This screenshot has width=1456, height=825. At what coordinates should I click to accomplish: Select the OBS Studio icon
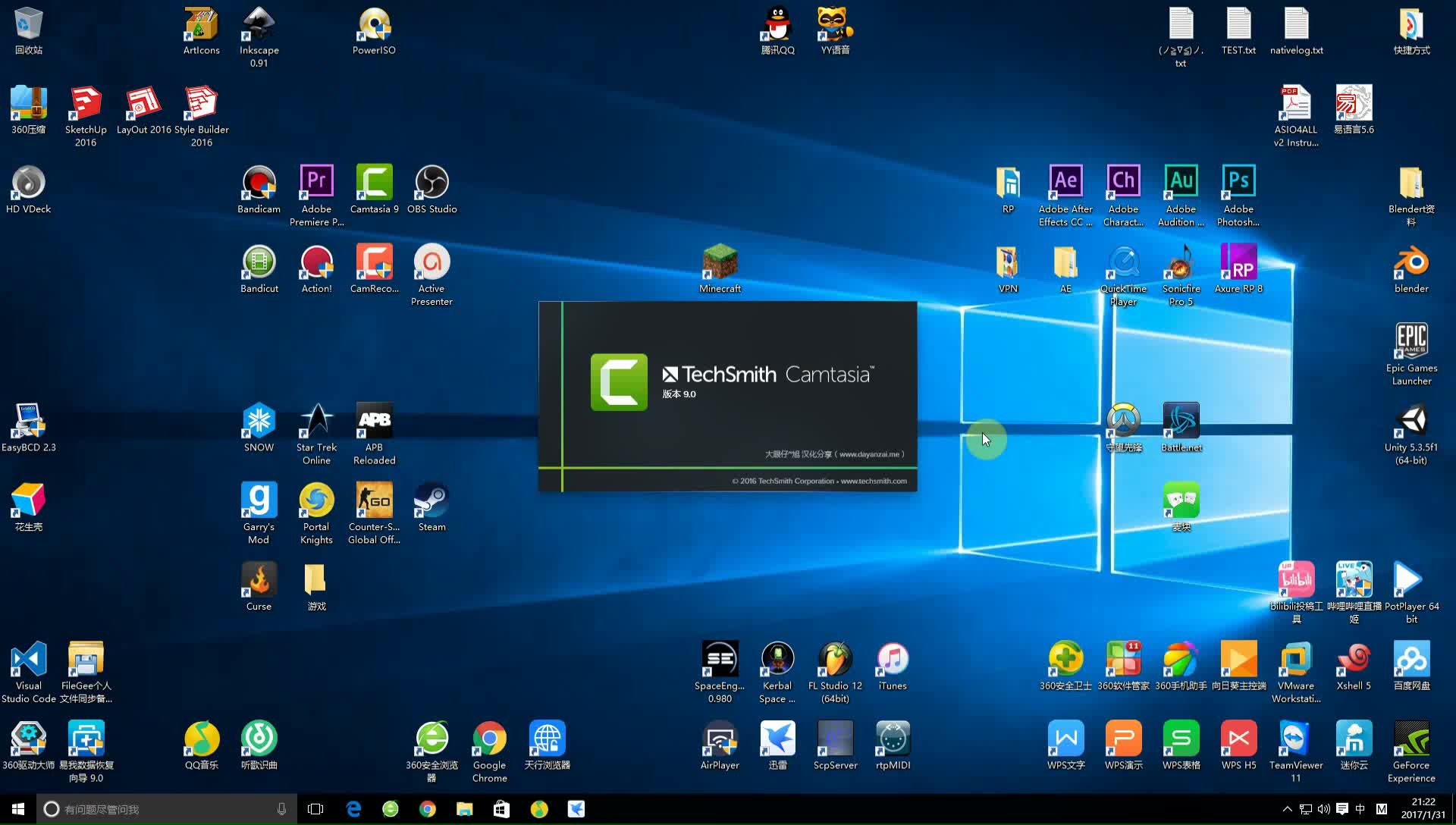[431, 190]
